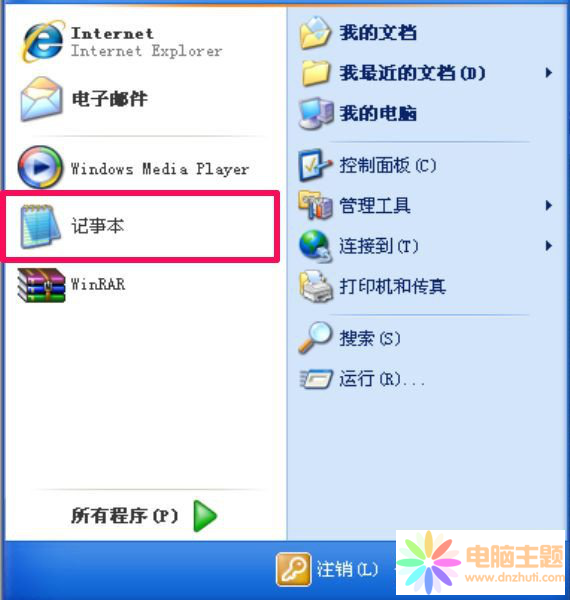Select 我最近的文档(D) menu entry

pos(426,73)
